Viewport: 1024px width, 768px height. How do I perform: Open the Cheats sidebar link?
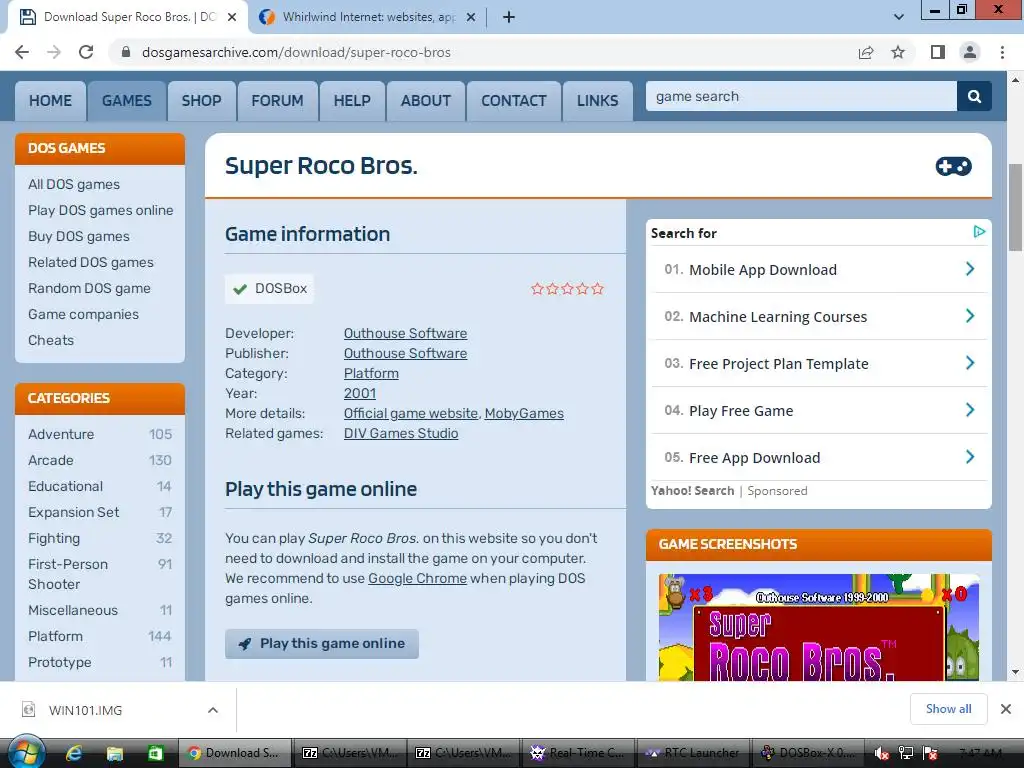point(51,340)
